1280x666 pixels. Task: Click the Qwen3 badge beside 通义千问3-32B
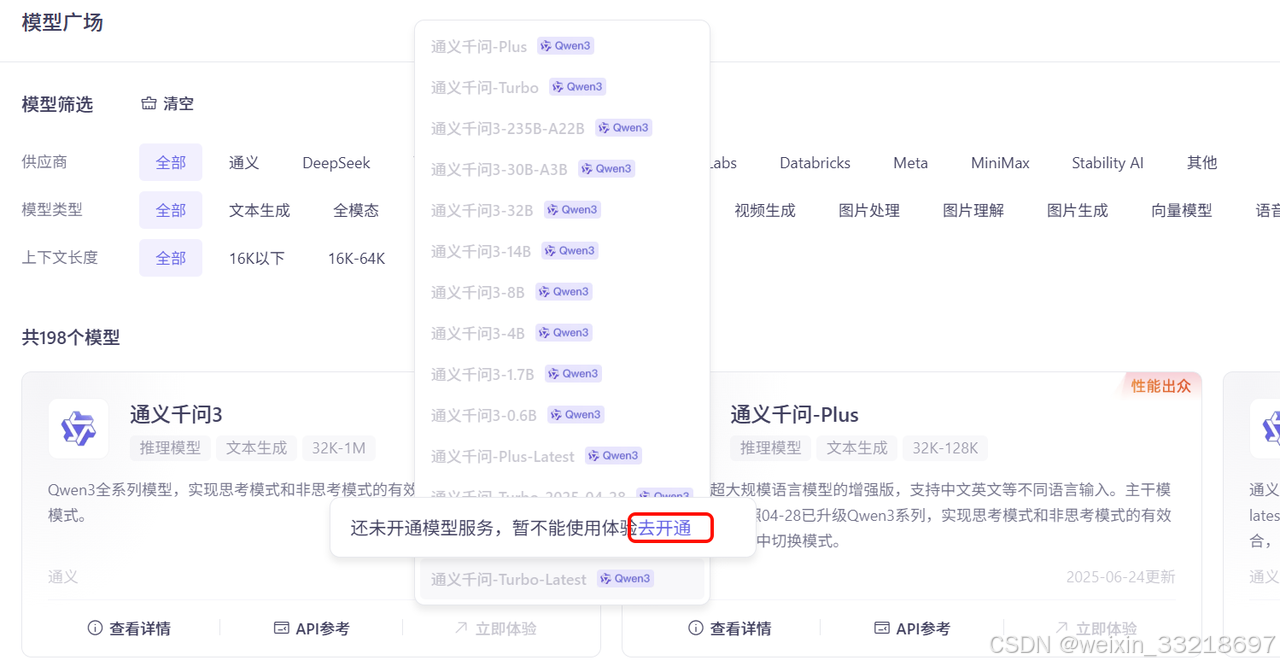tap(573, 209)
